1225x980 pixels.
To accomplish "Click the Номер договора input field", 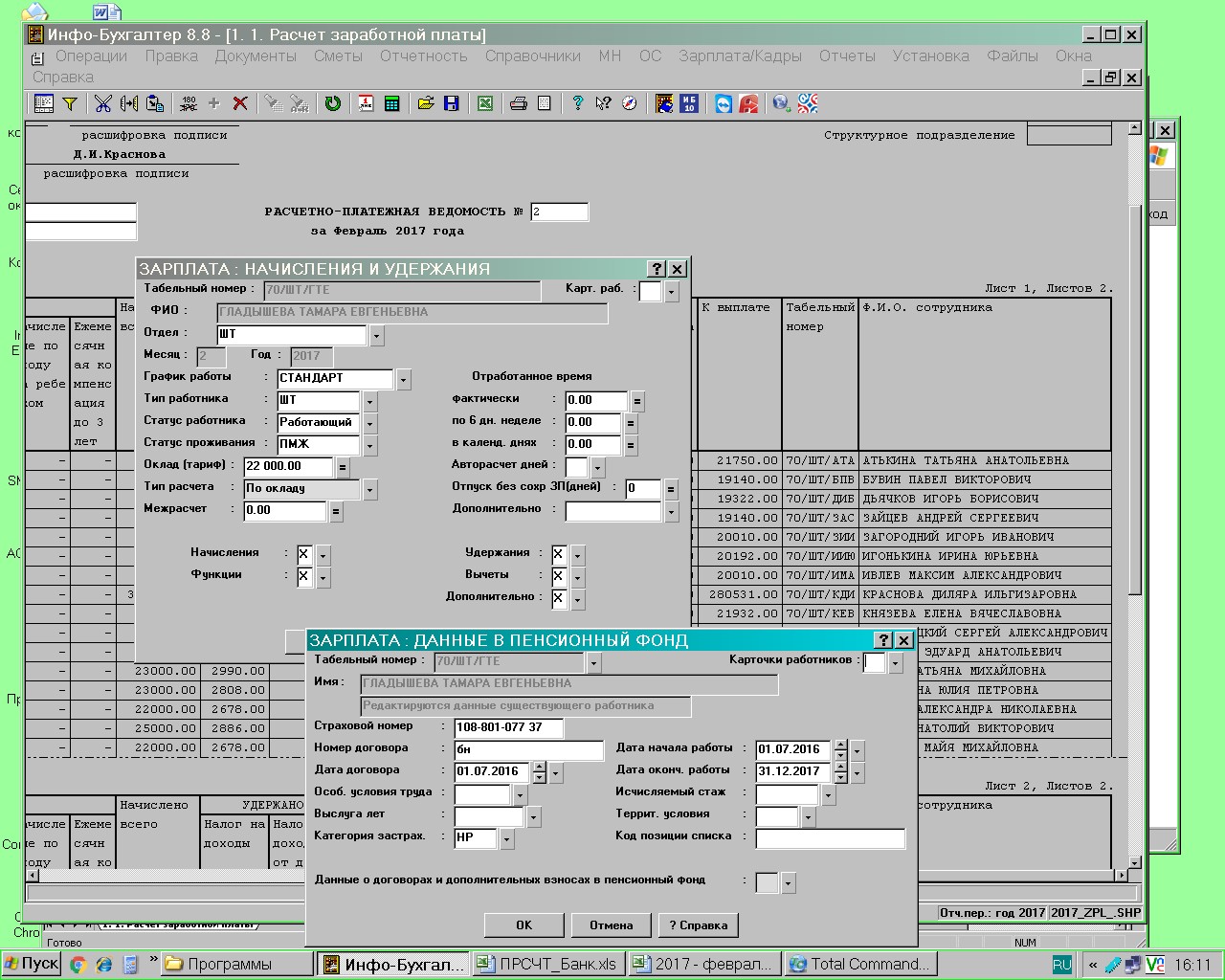I will pyautogui.click(x=528, y=749).
